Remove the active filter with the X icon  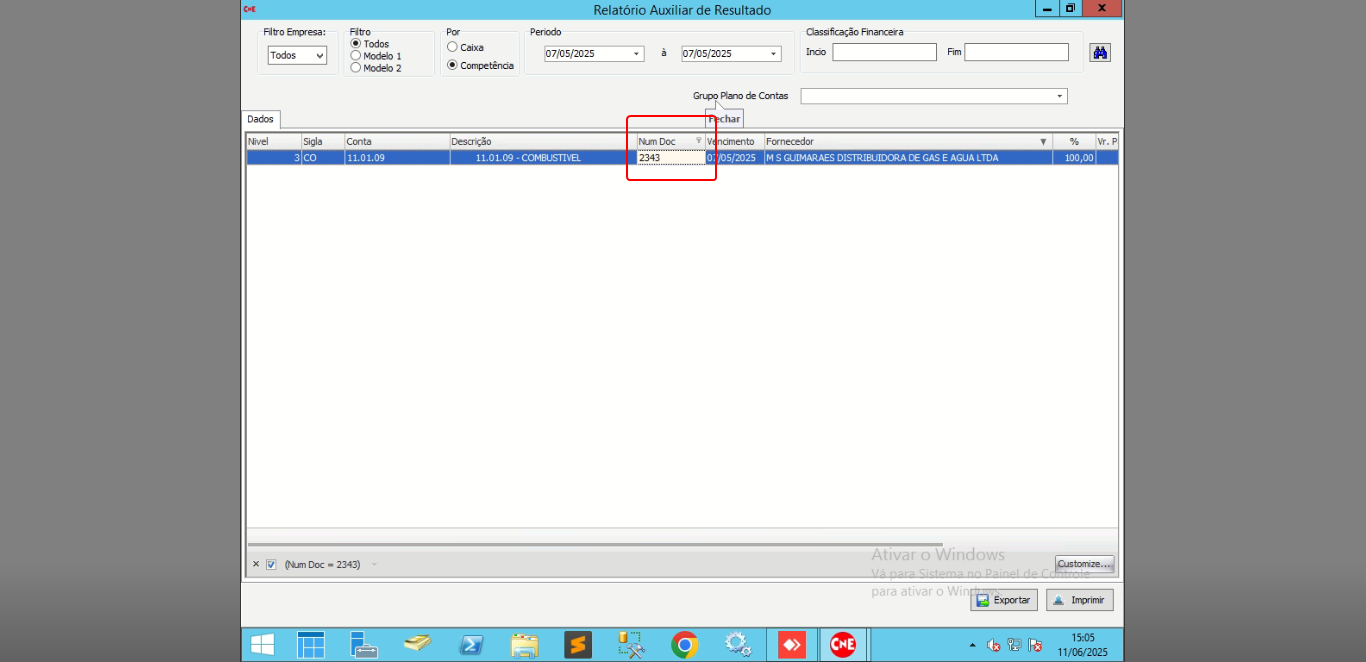[x=256, y=564]
